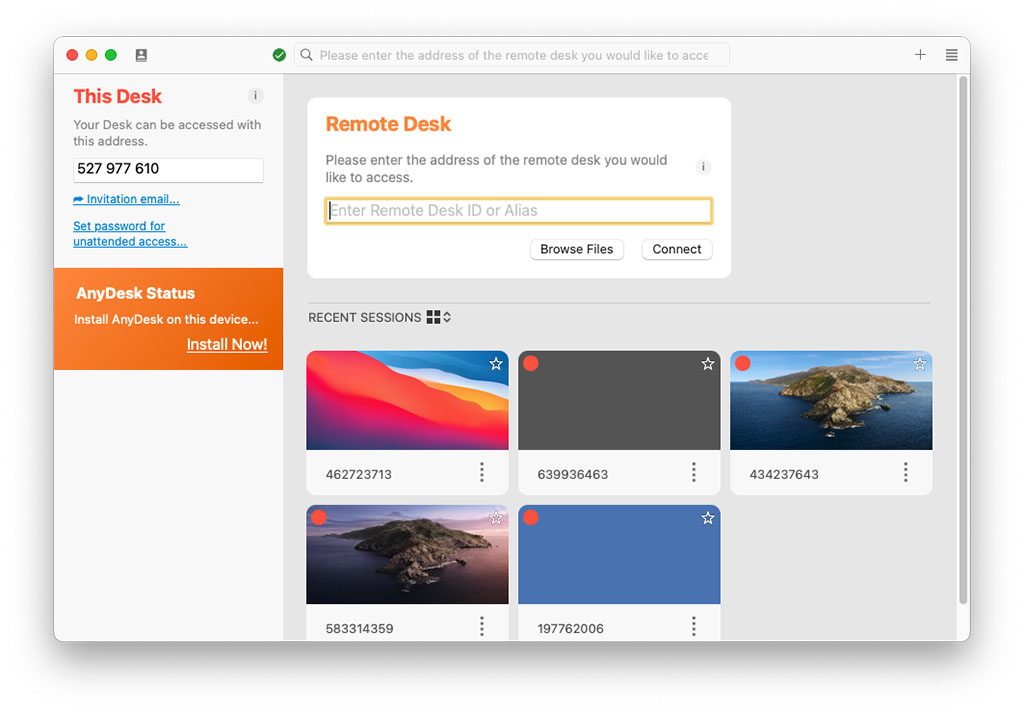Favorite session 583314359 with its star
This screenshot has height=713, width=1024.
coord(496,518)
